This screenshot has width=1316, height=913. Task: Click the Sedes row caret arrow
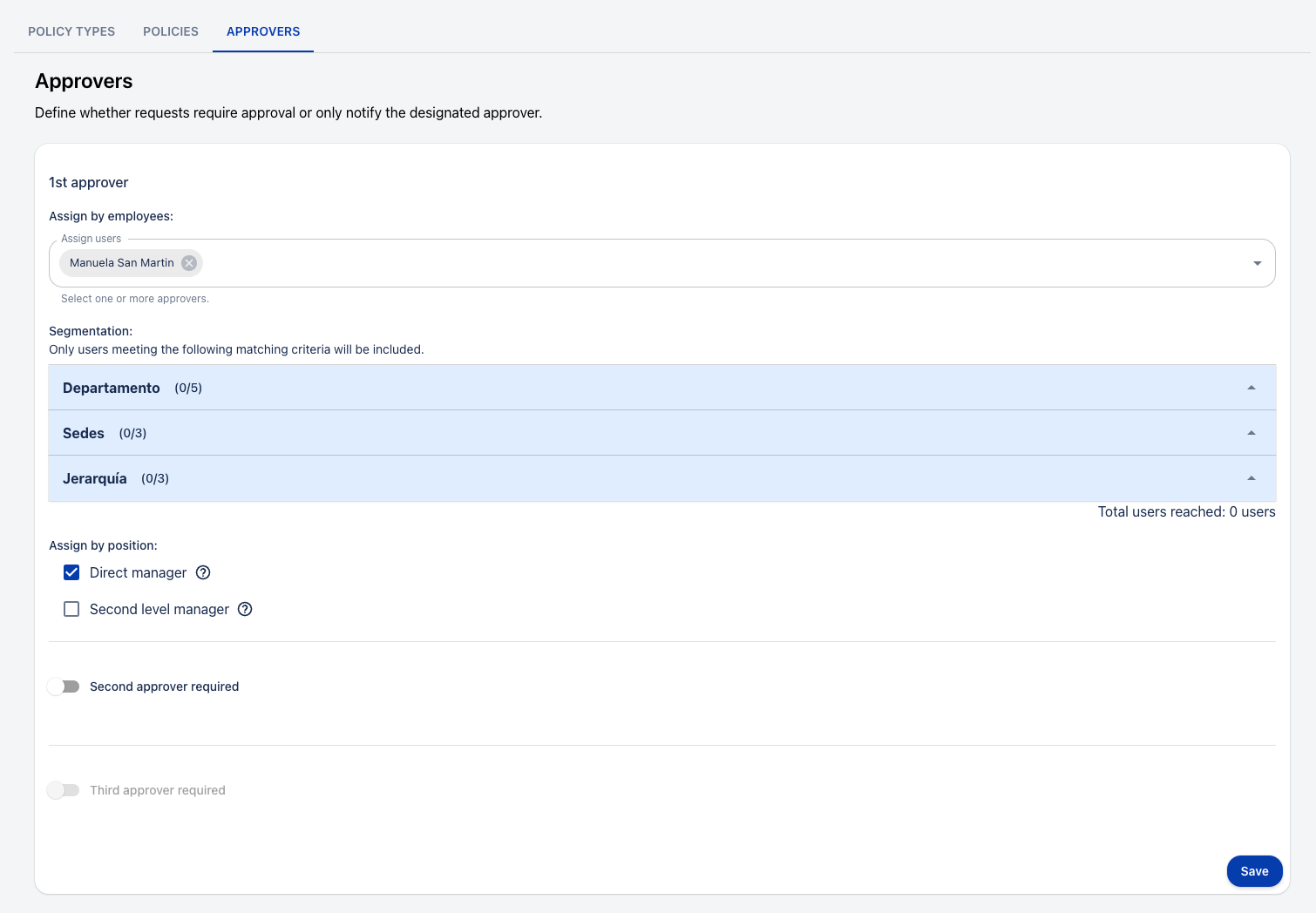point(1251,433)
